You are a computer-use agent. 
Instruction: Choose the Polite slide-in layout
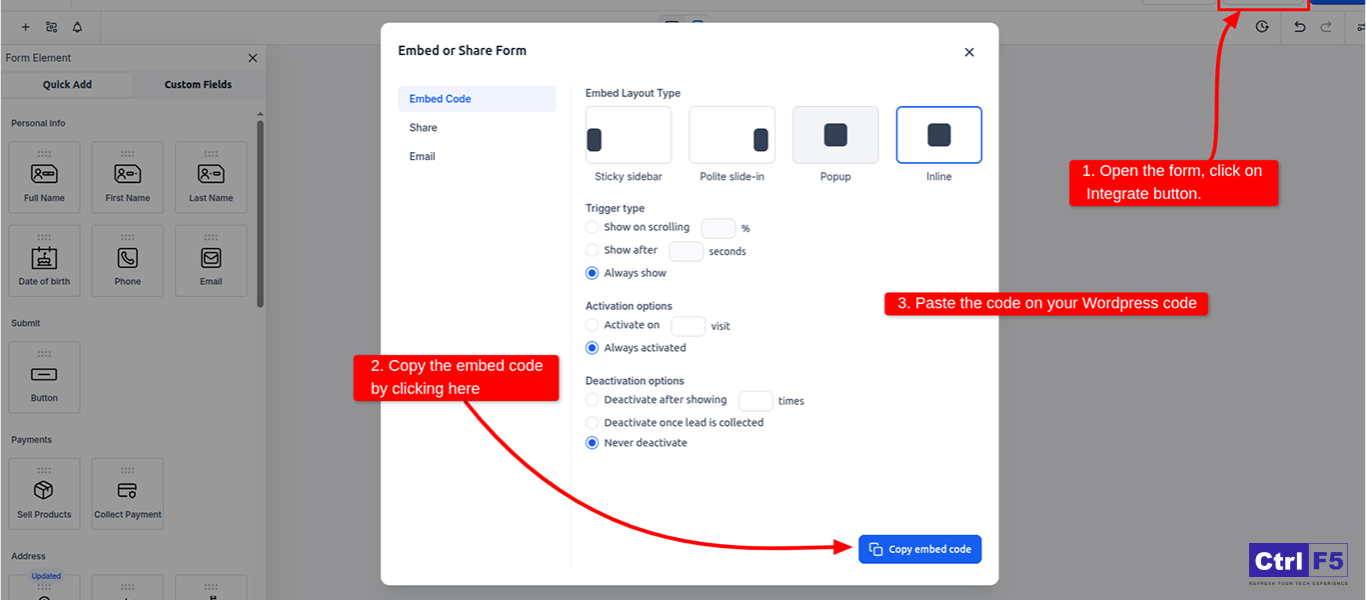point(732,135)
